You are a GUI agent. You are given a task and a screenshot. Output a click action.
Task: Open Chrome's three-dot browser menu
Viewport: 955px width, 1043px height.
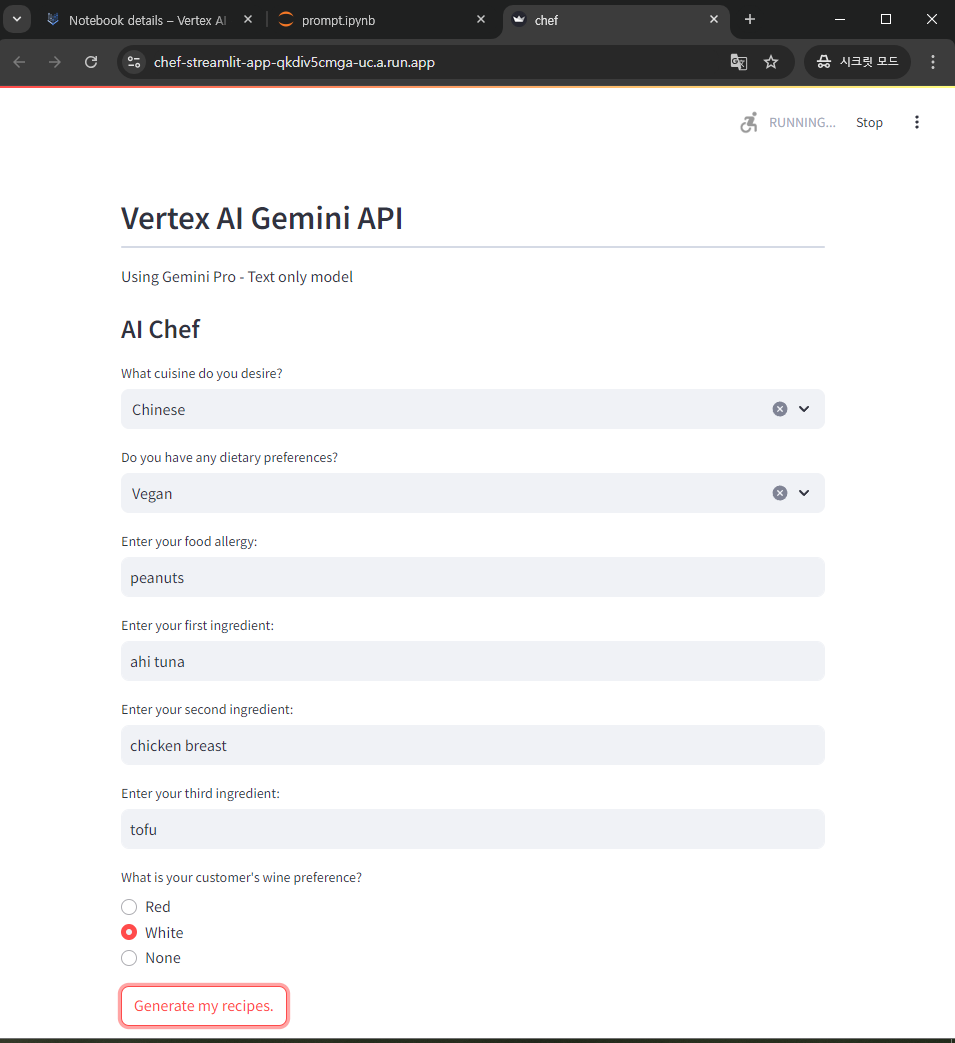pyautogui.click(x=933, y=62)
